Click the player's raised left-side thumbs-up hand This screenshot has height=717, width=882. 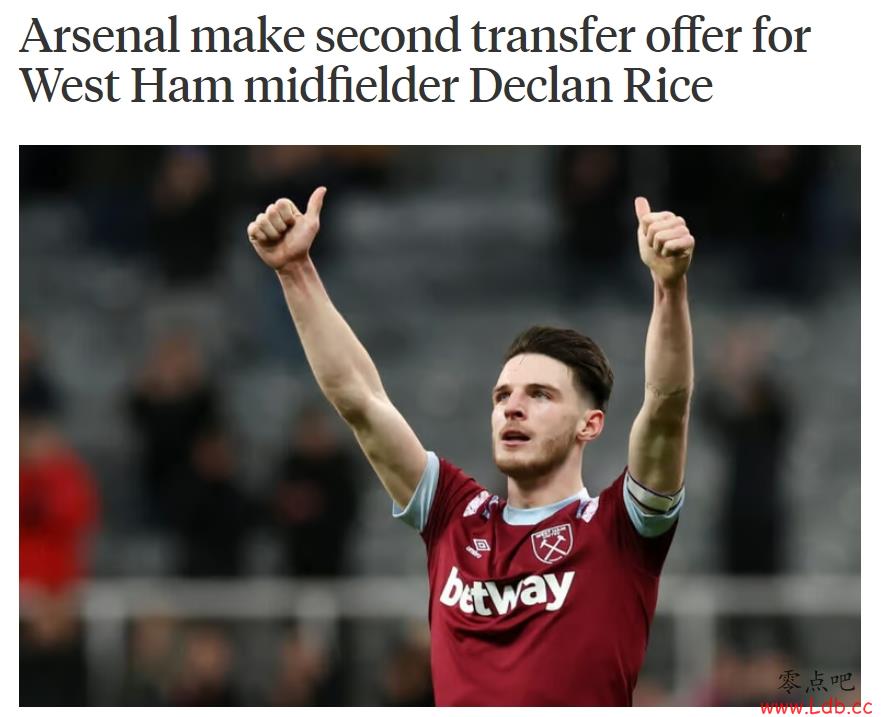(x=286, y=229)
